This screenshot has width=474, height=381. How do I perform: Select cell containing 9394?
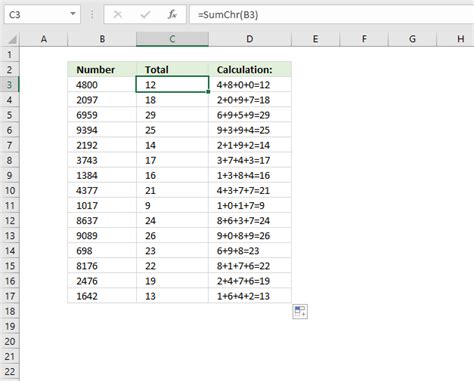click(102, 130)
